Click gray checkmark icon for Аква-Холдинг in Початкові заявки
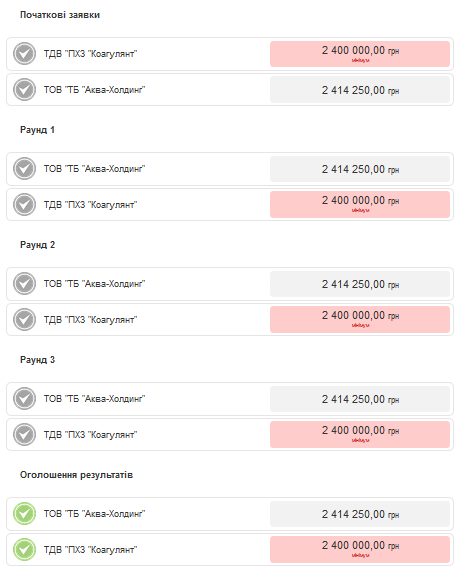 tap(24, 90)
